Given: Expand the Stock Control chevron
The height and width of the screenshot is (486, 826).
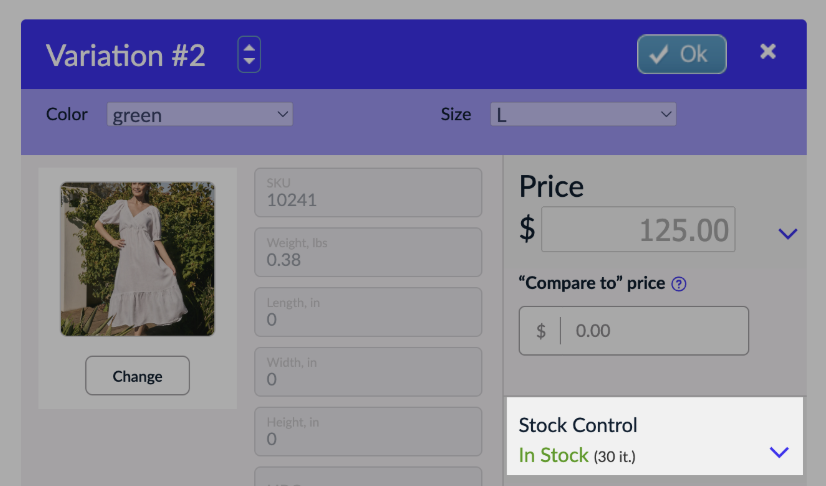Looking at the screenshot, I should coord(779,452).
